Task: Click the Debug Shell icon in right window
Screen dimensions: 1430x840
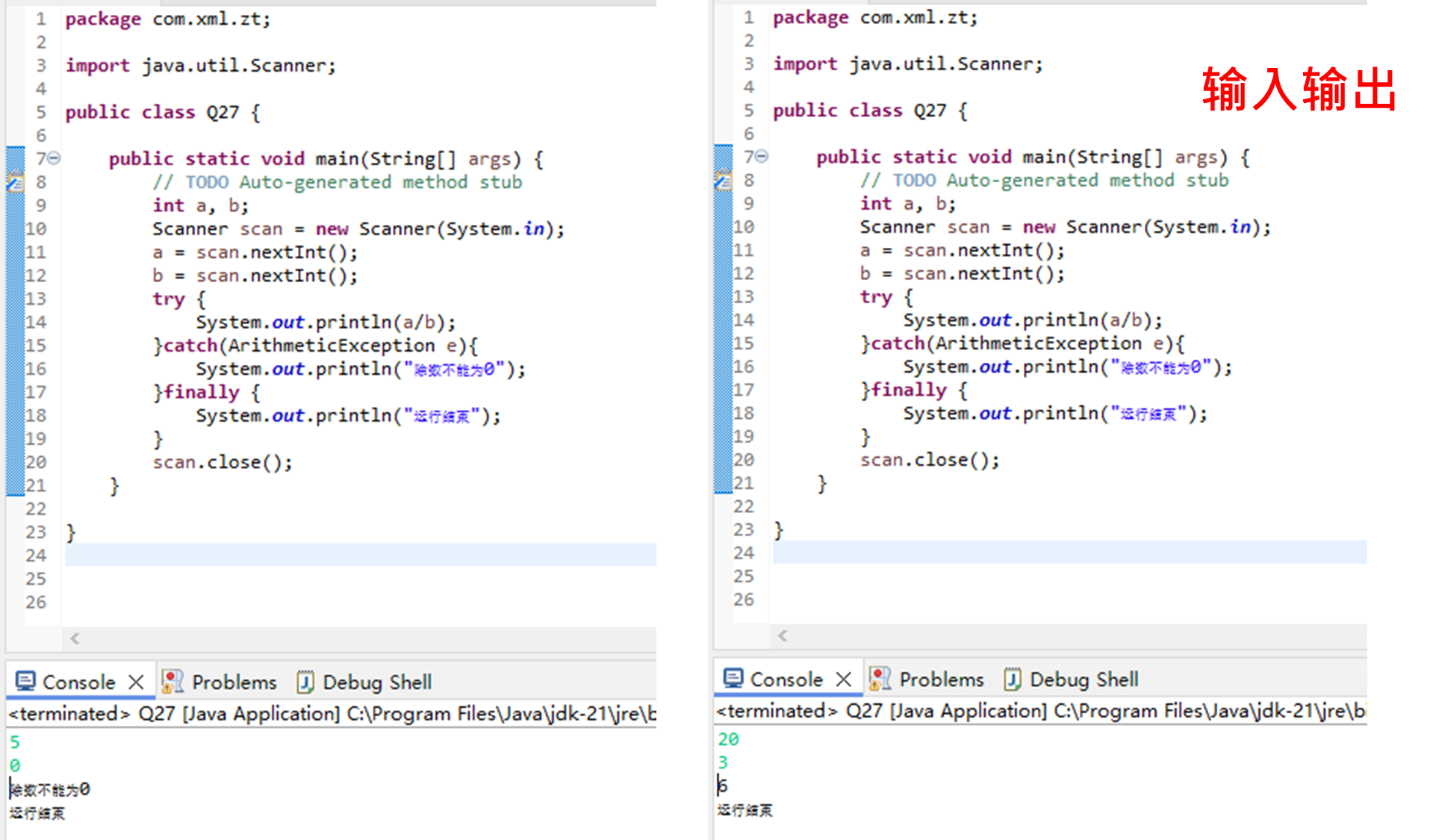Action: pyautogui.click(x=1012, y=679)
